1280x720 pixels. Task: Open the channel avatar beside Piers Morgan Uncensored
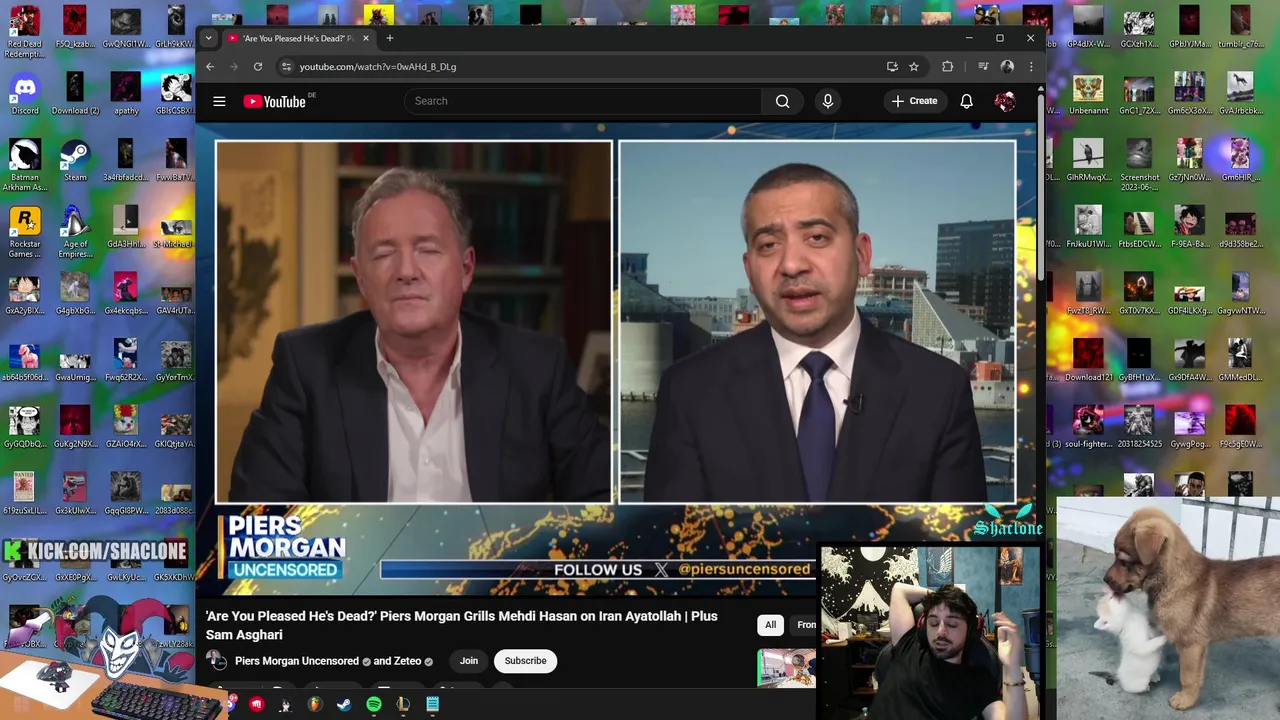(x=216, y=661)
